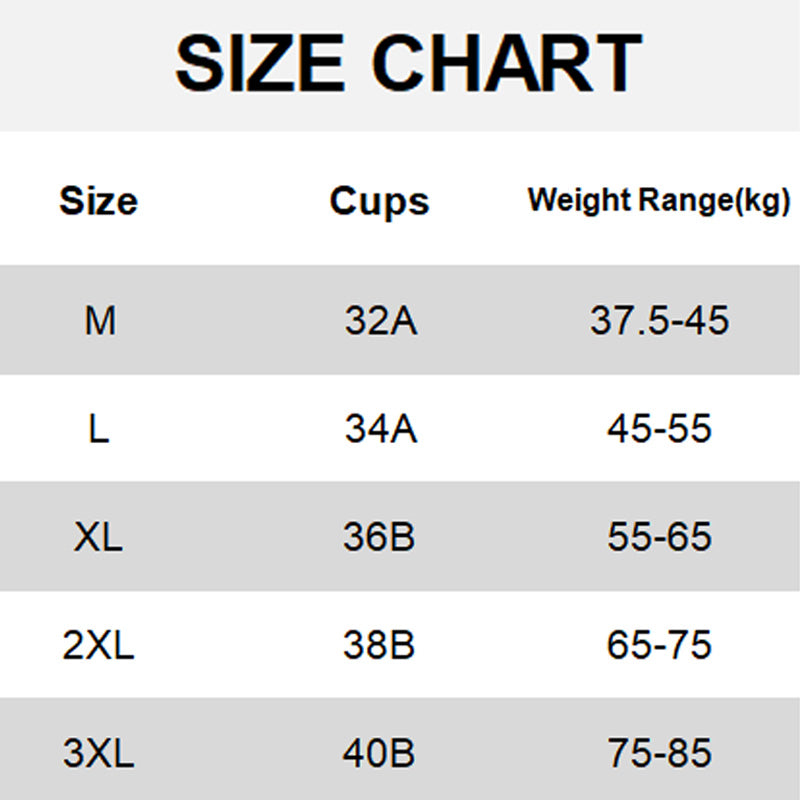This screenshot has height=800, width=800.
Task: Click the 36B cup value
Action: 379,537
